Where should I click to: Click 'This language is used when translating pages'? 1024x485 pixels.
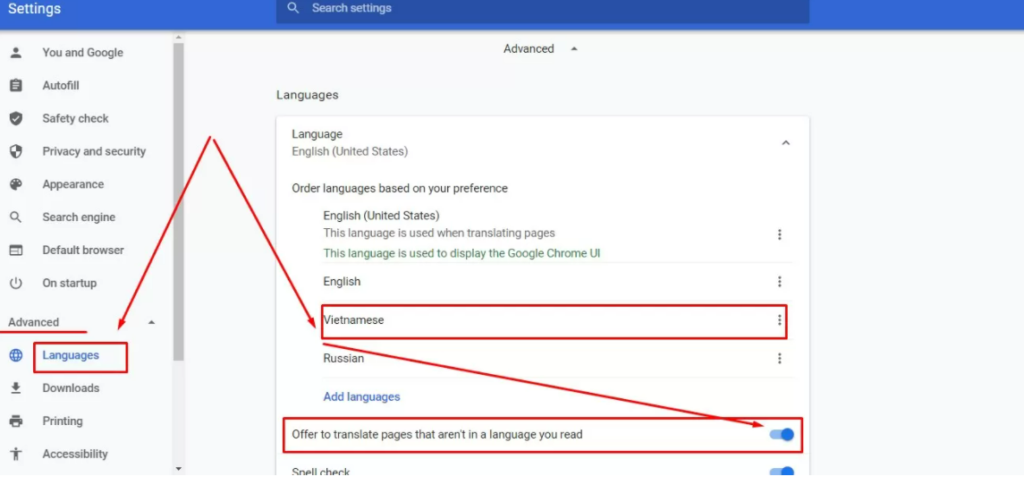(439, 233)
